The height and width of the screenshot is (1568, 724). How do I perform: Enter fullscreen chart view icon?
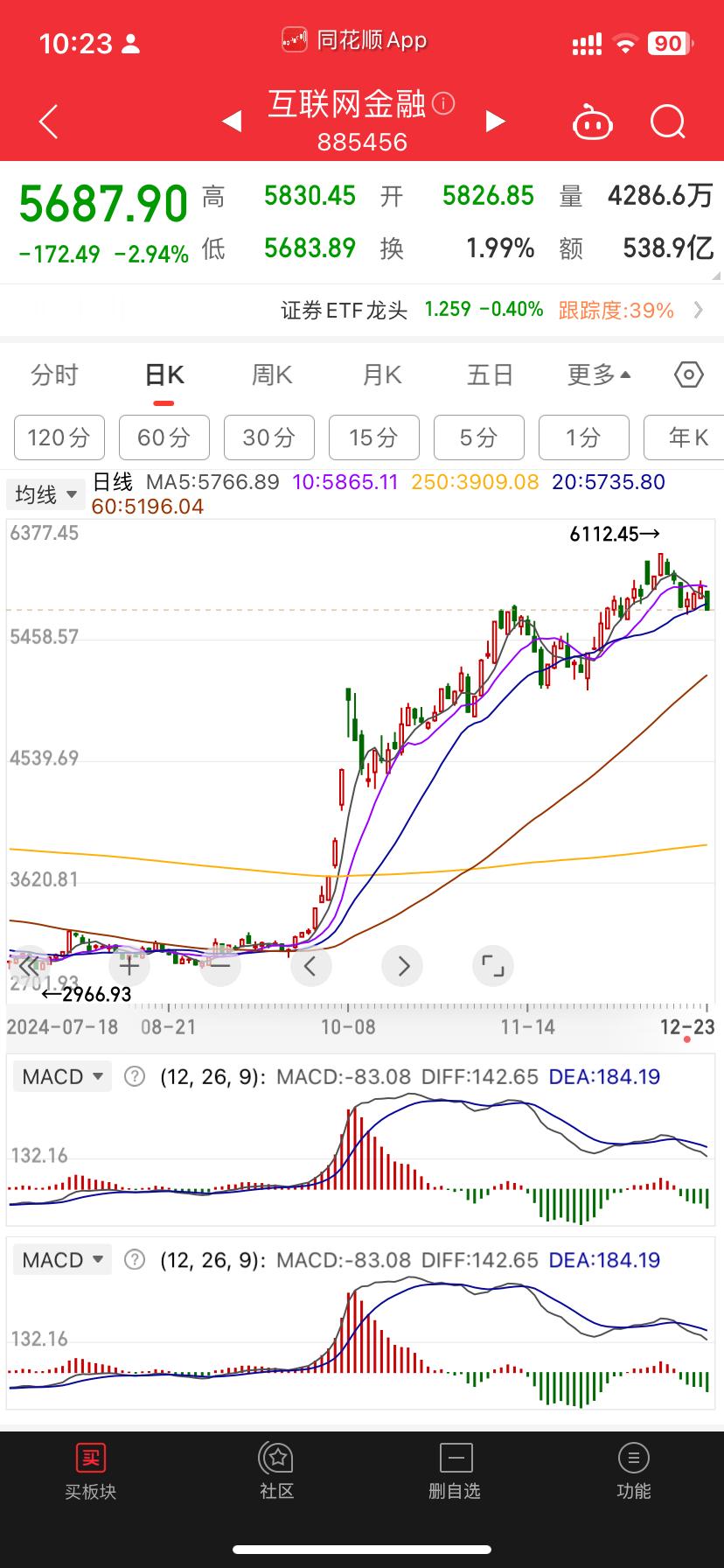tap(493, 966)
